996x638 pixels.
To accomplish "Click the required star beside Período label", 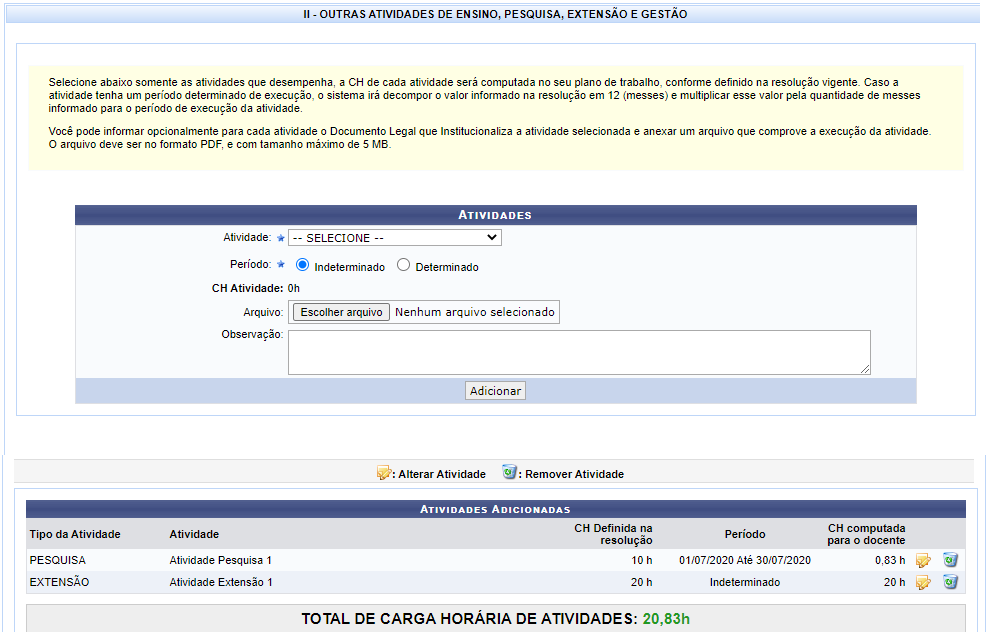I will (x=281, y=266).
